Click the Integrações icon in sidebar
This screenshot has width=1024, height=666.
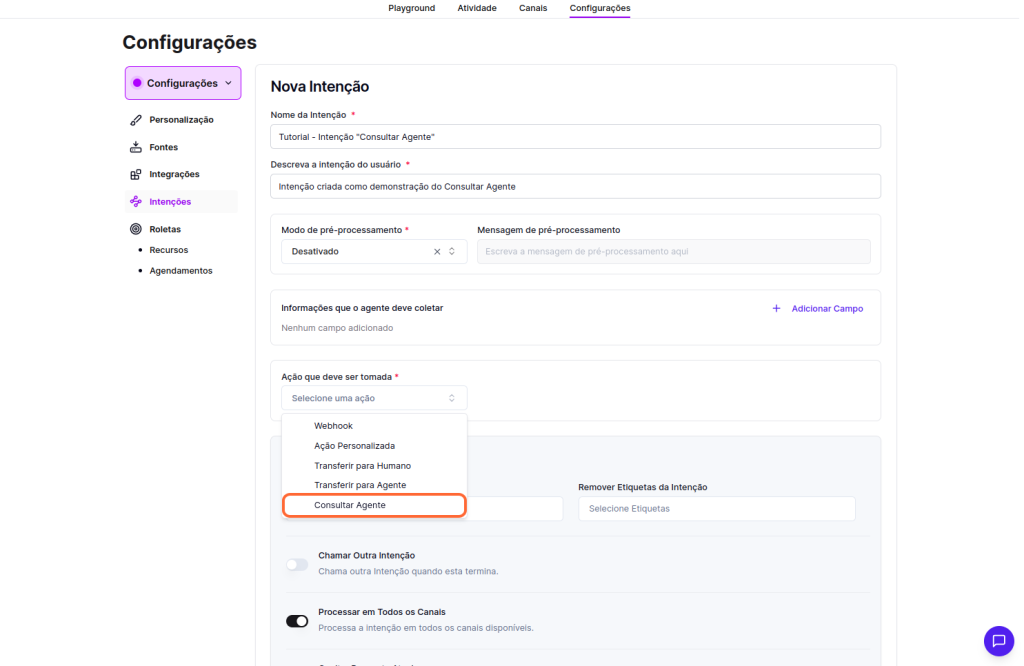(136, 174)
